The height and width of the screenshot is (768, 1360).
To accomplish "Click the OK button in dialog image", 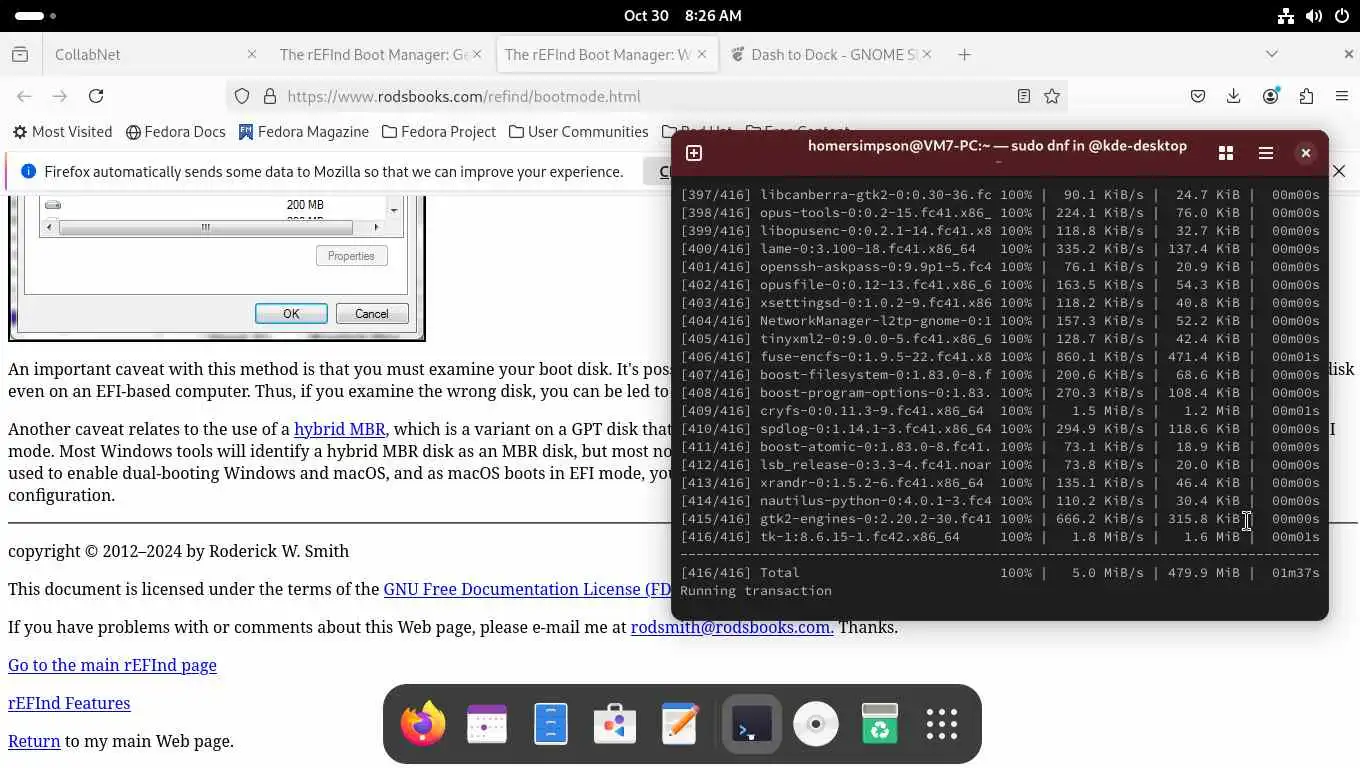I will tap(291, 313).
